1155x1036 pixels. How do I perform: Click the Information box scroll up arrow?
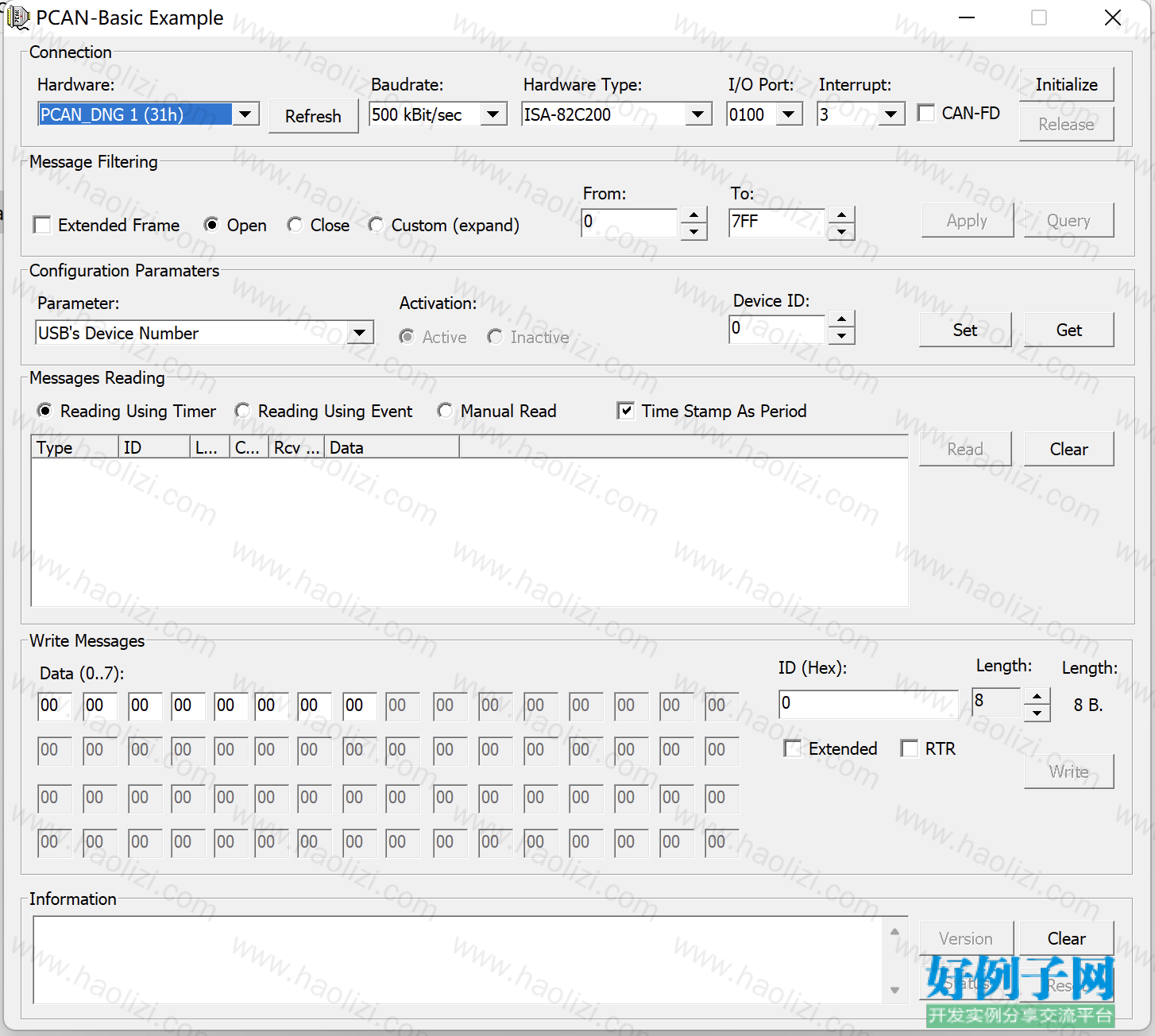894,931
